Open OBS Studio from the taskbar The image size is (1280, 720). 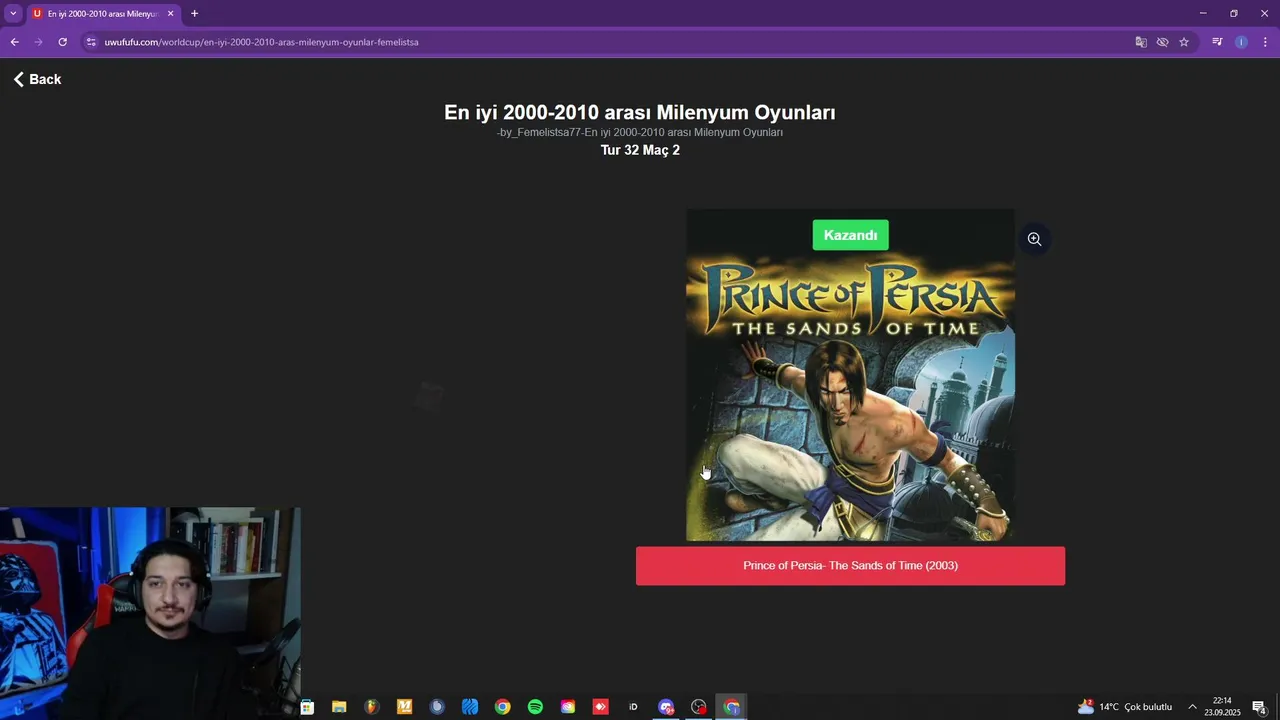pyautogui.click(x=698, y=707)
